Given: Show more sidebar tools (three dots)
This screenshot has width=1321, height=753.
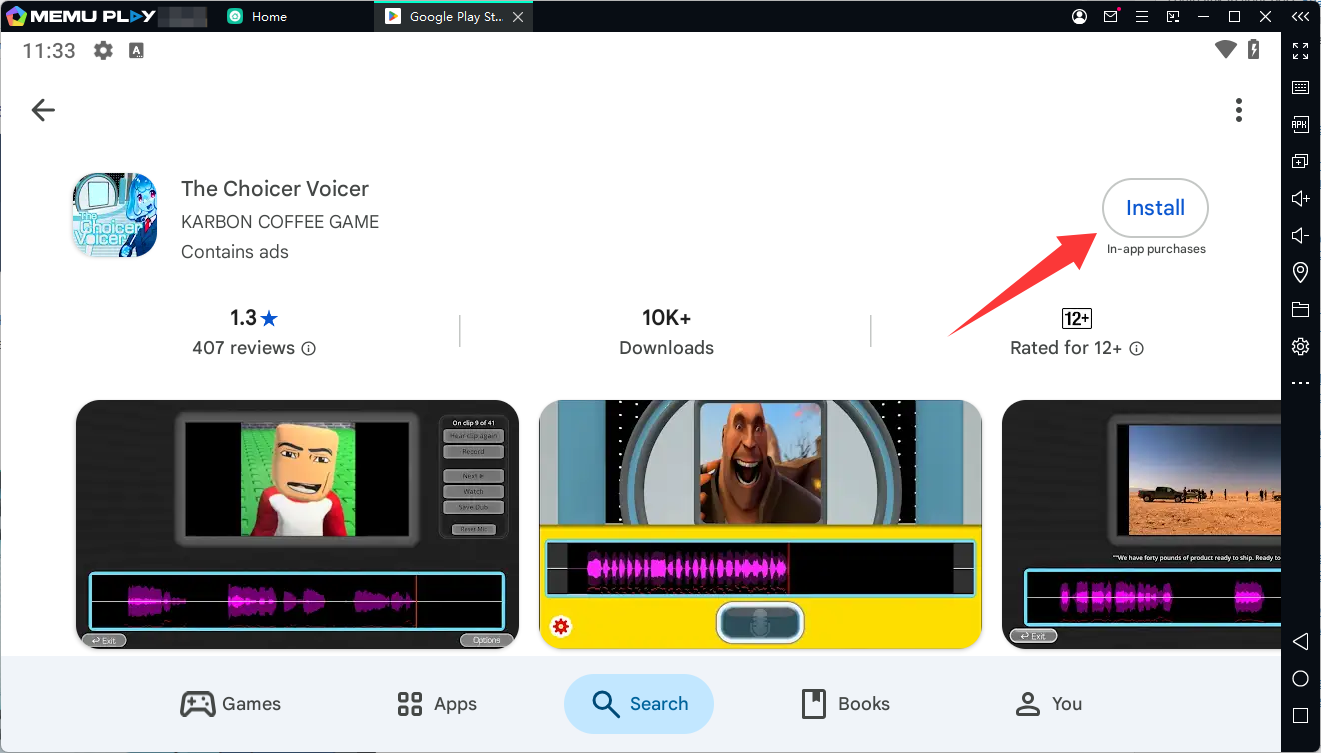Looking at the screenshot, I should click(1301, 383).
